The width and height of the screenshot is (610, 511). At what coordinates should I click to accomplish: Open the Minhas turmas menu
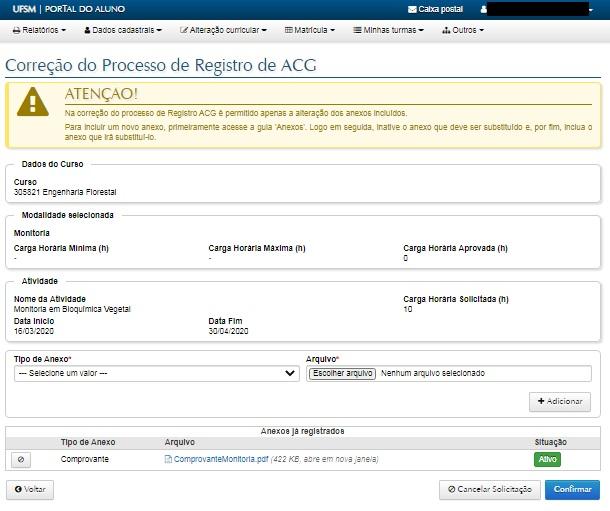tap(388, 30)
